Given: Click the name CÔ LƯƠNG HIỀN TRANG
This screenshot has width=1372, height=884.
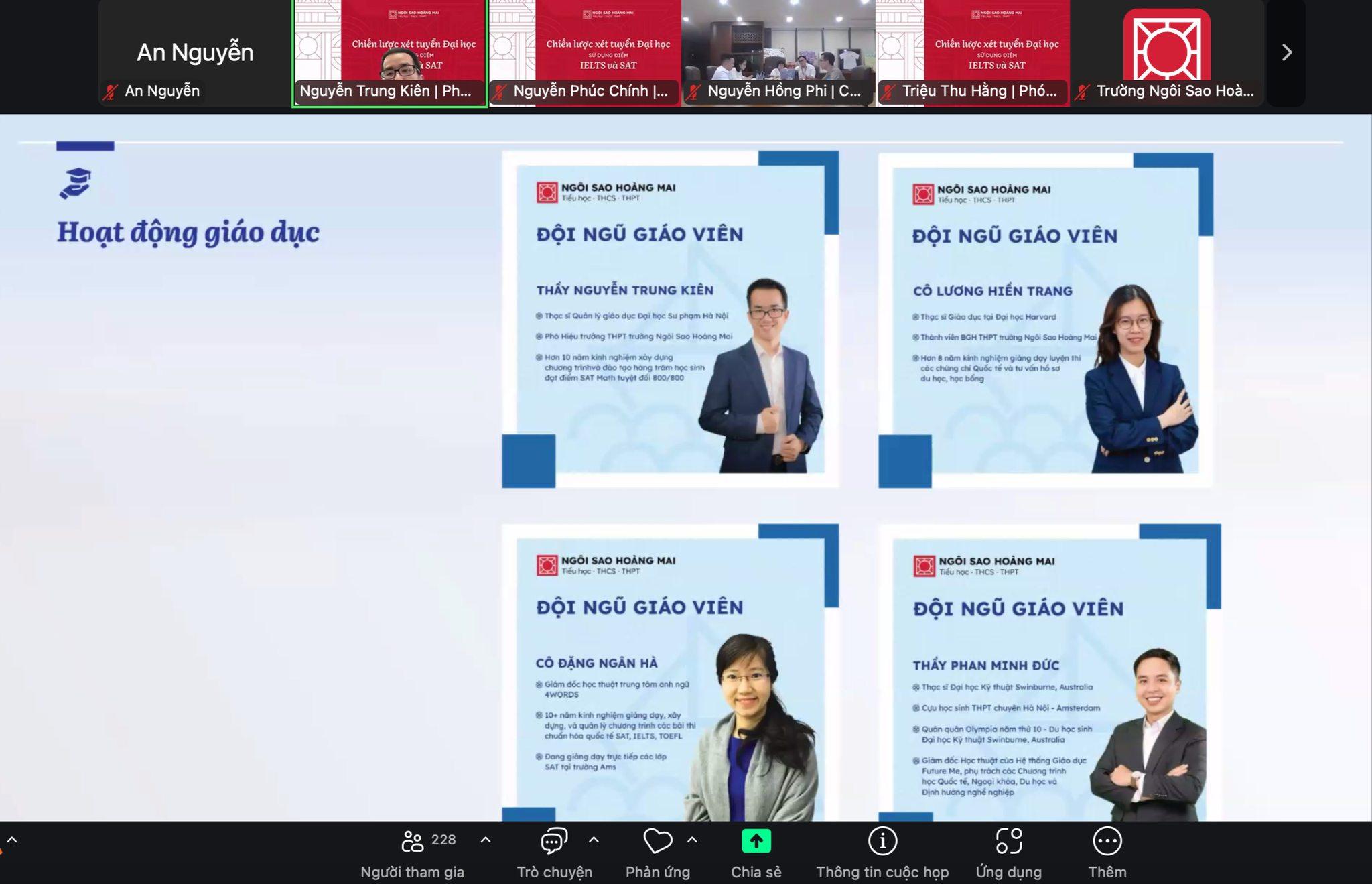Looking at the screenshot, I should pos(993,291).
